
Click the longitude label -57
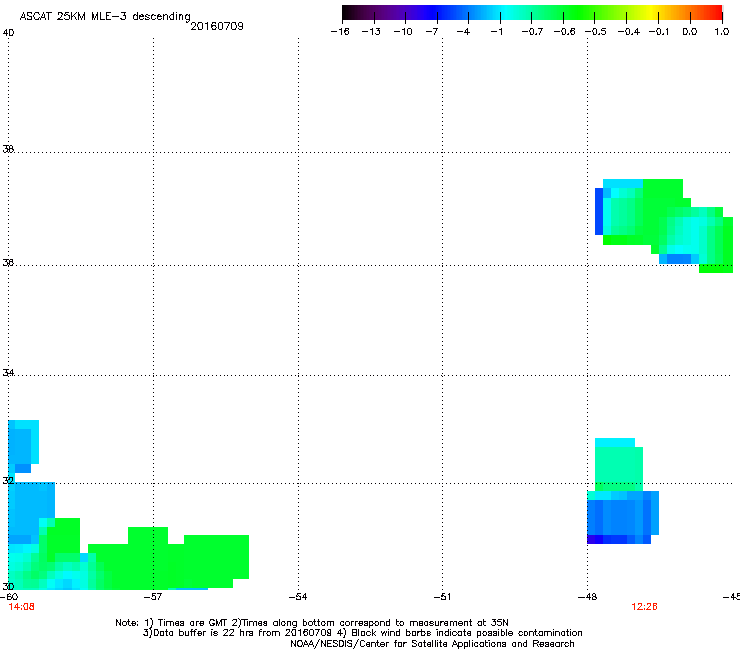(x=153, y=597)
